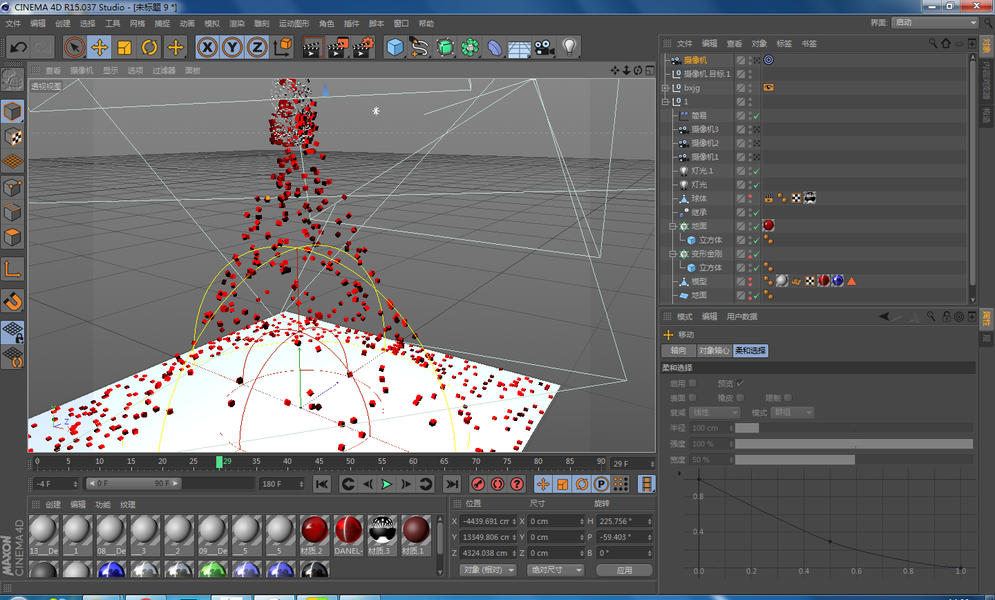
Task: Click Render View clapperboard icon
Action: click(312, 48)
